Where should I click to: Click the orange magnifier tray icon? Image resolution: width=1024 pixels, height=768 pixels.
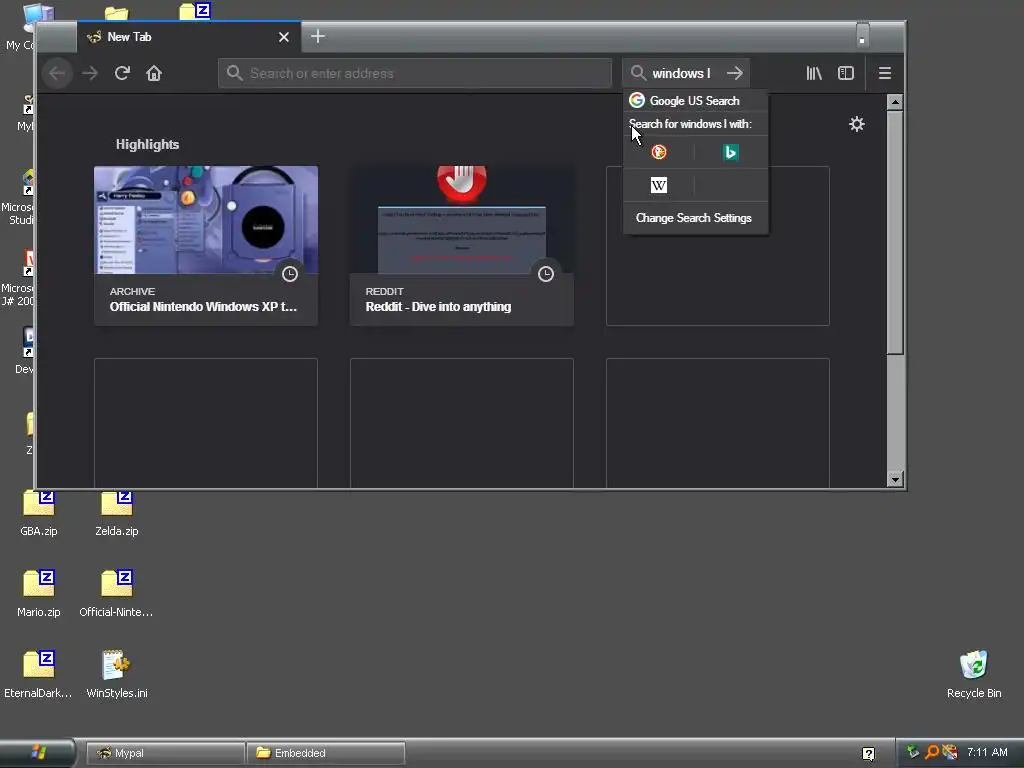click(932, 752)
